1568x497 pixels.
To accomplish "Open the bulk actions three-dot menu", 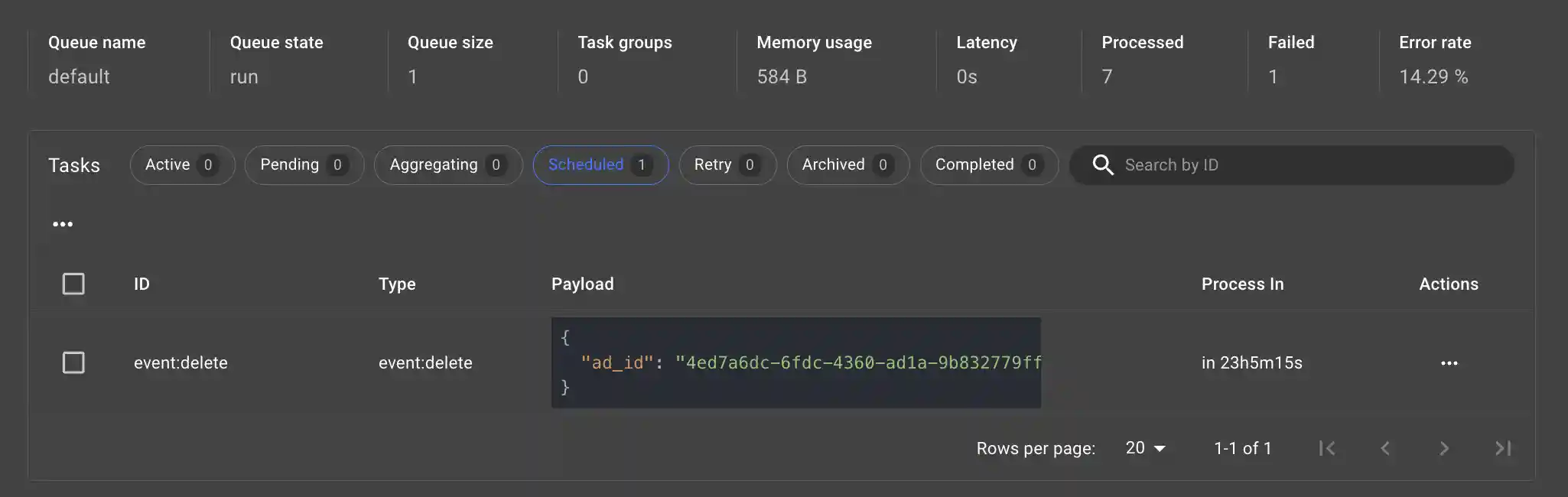I will click(x=63, y=224).
